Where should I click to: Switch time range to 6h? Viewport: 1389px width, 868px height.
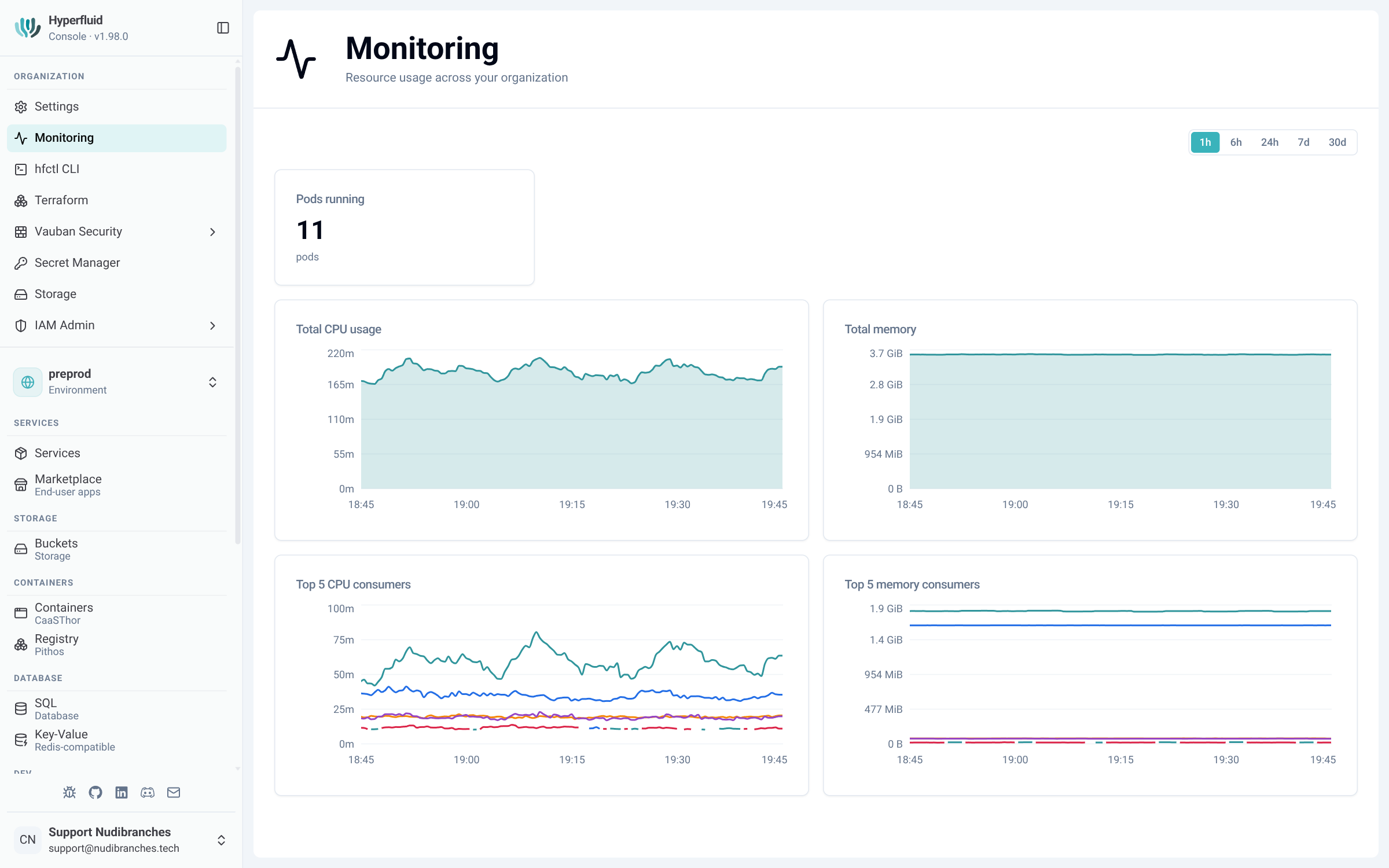coord(1236,142)
